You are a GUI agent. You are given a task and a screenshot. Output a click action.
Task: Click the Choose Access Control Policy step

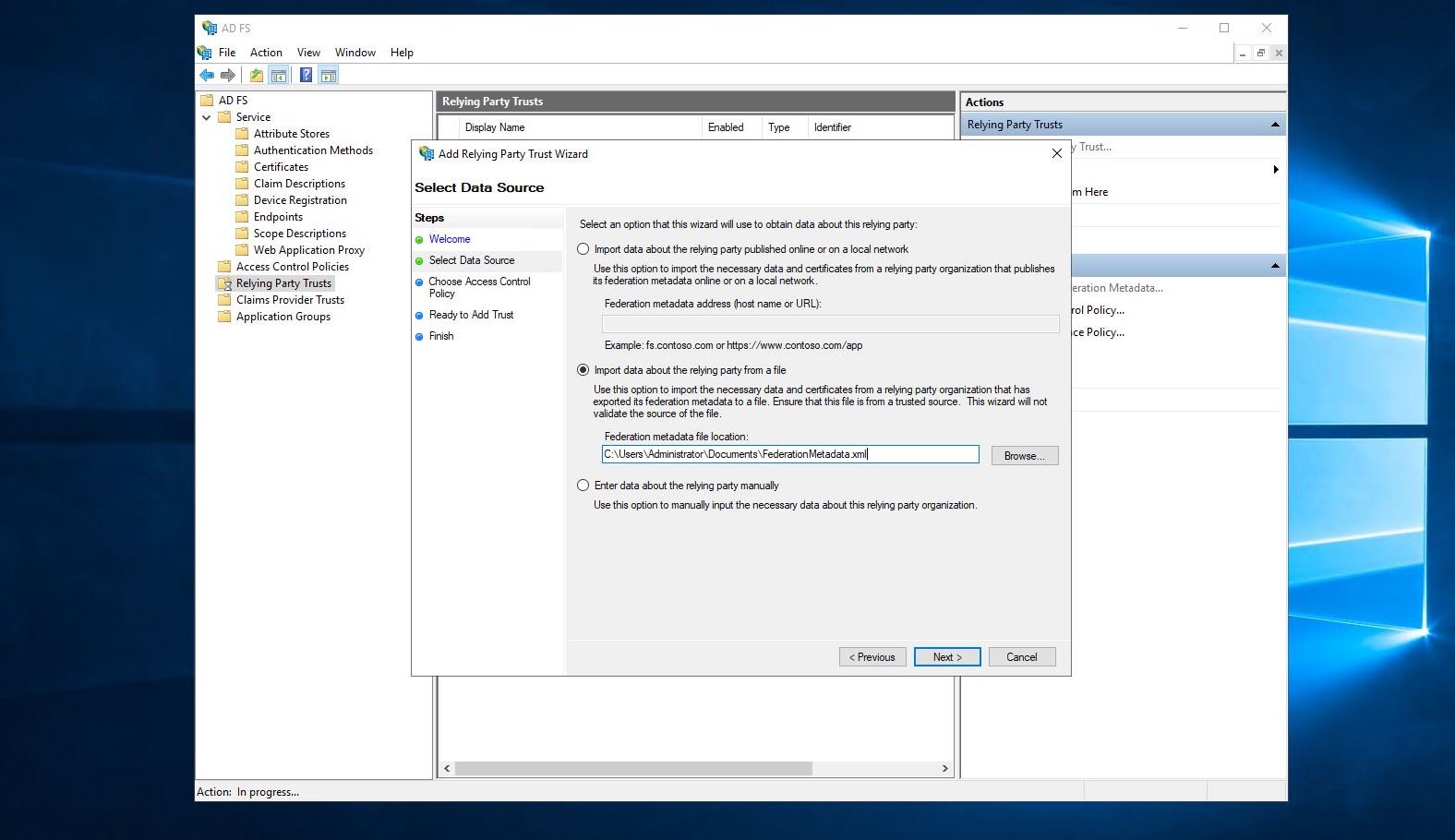pyautogui.click(x=479, y=287)
